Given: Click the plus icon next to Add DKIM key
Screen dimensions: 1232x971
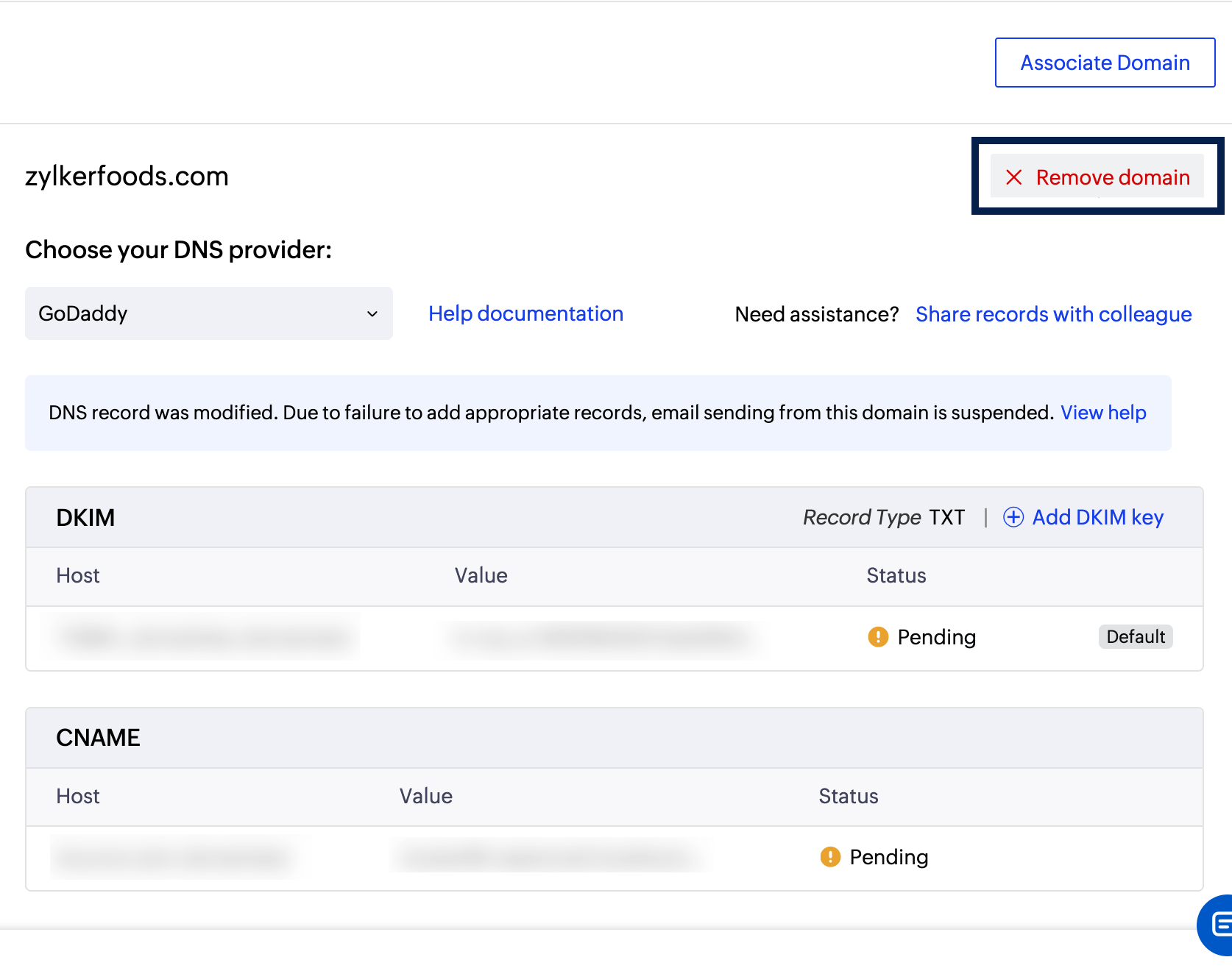Looking at the screenshot, I should pos(1013,517).
